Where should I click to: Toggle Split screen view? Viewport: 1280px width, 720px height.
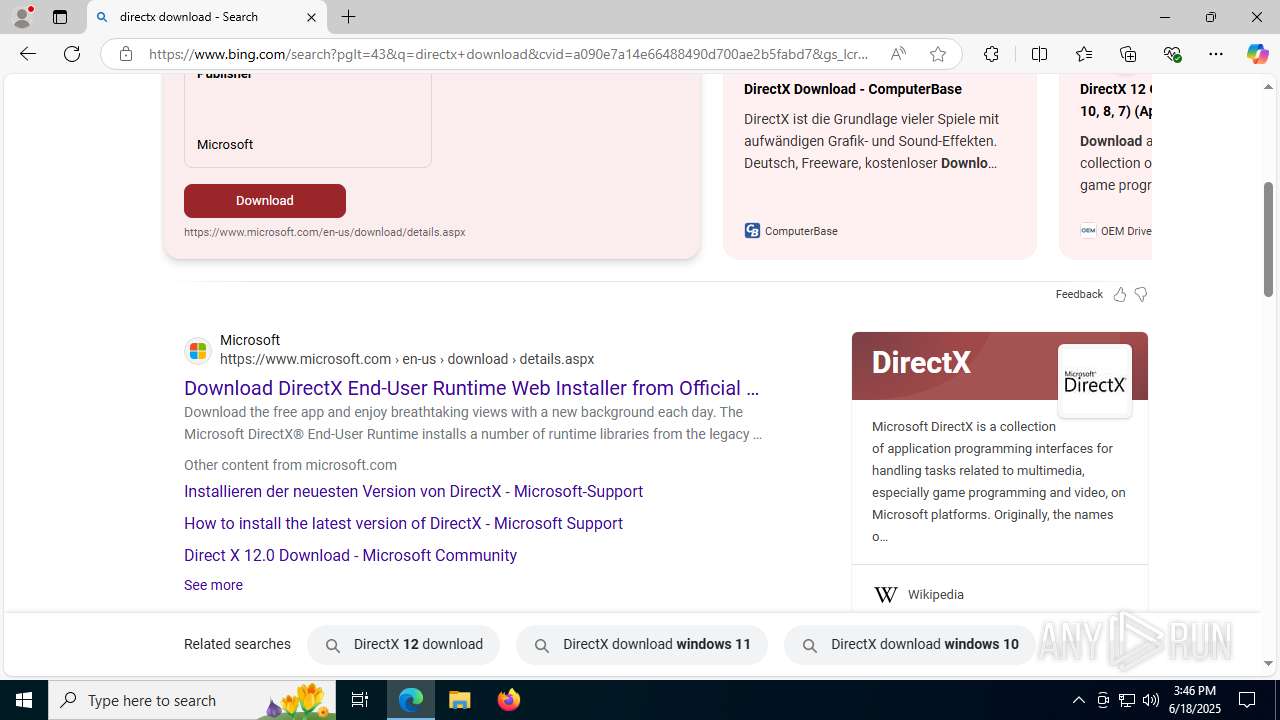pos(1039,54)
